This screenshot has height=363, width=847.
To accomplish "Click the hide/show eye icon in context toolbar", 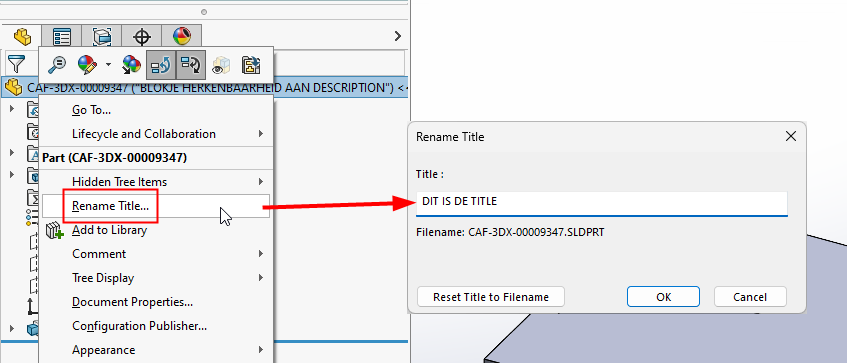I will (221, 65).
